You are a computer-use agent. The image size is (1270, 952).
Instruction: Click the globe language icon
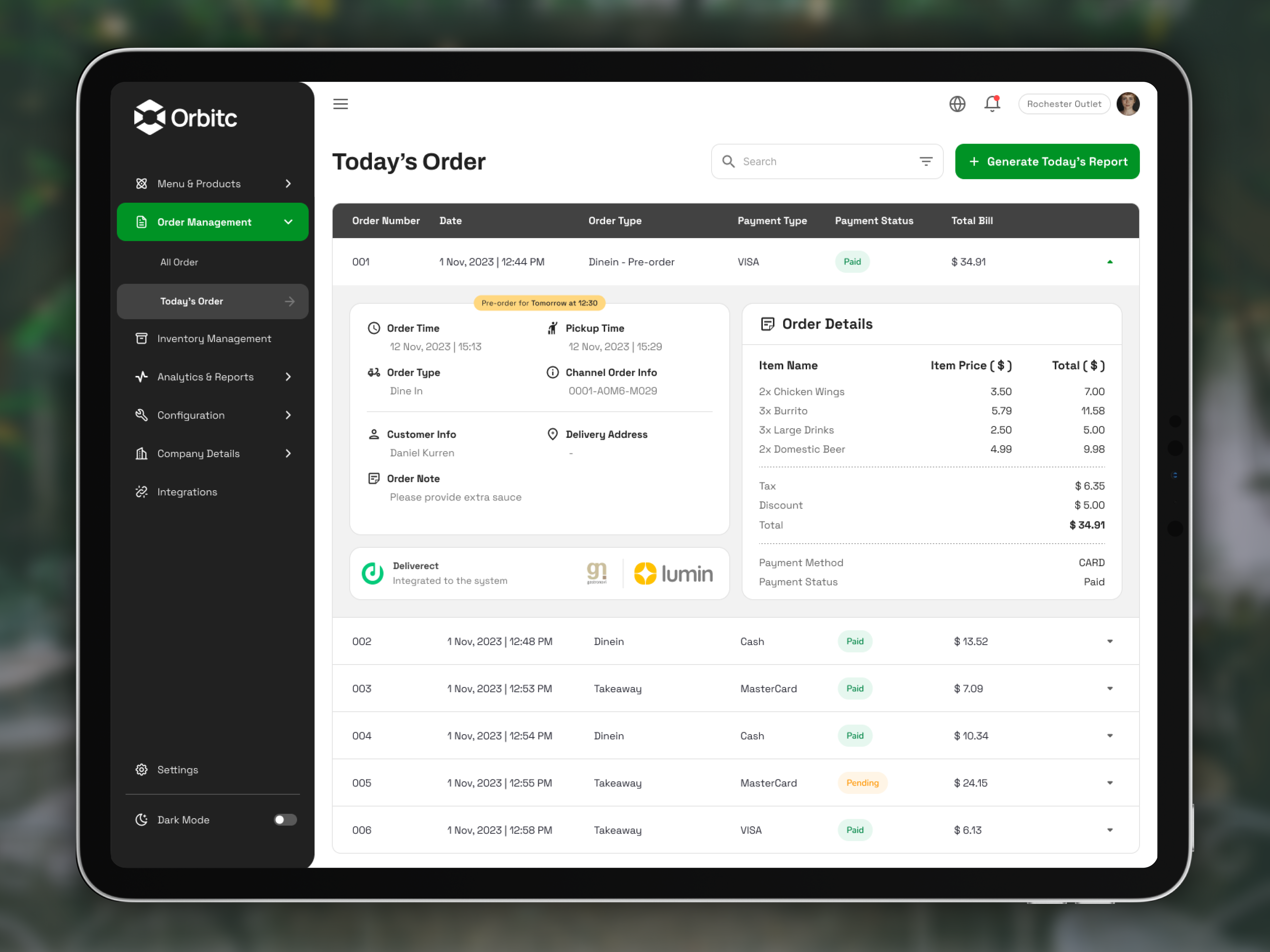pyautogui.click(x=957, y=104)
